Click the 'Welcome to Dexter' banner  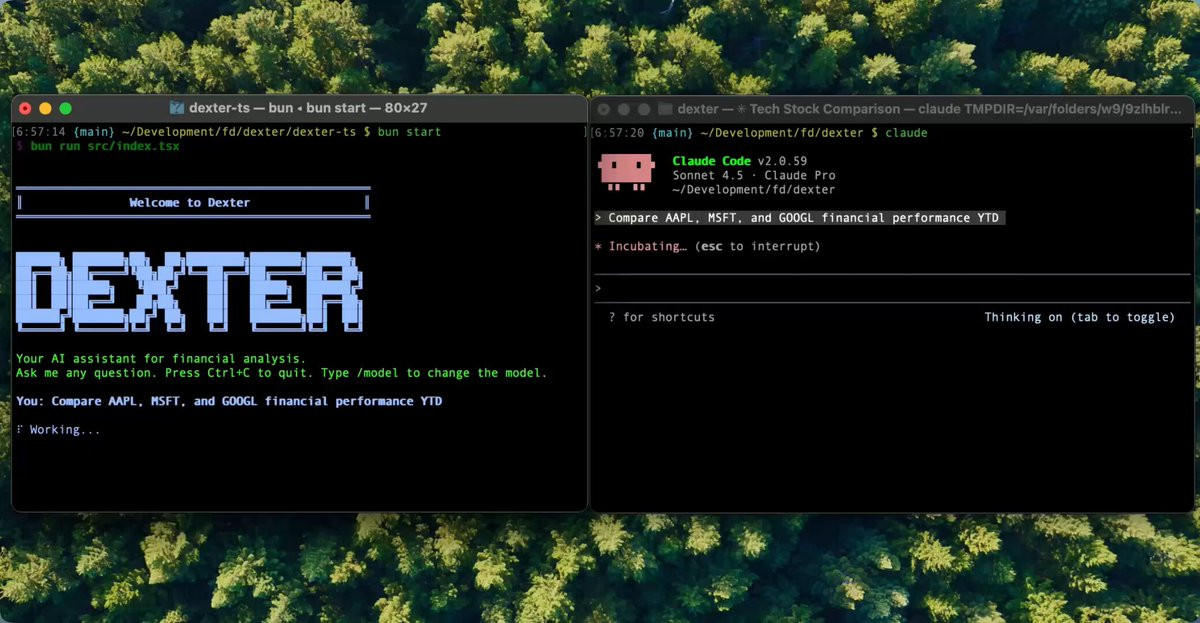pos(193,202)
